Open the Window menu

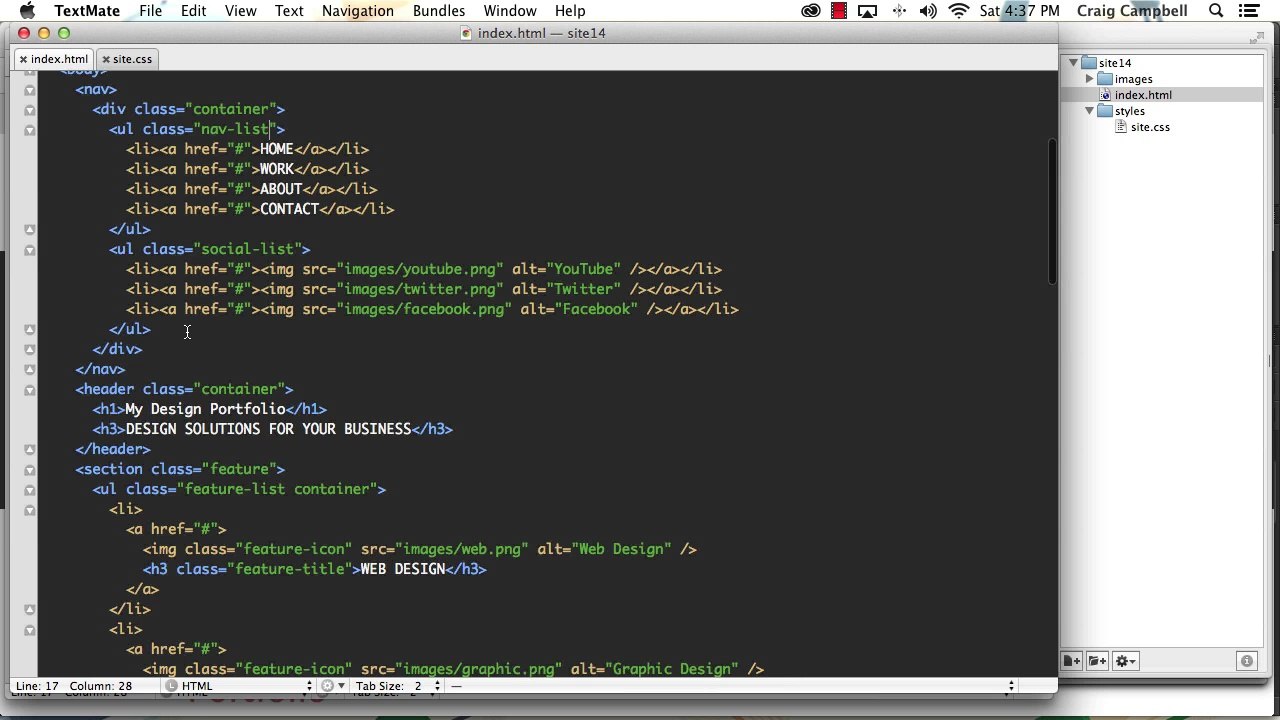click(x=510, y=11)
